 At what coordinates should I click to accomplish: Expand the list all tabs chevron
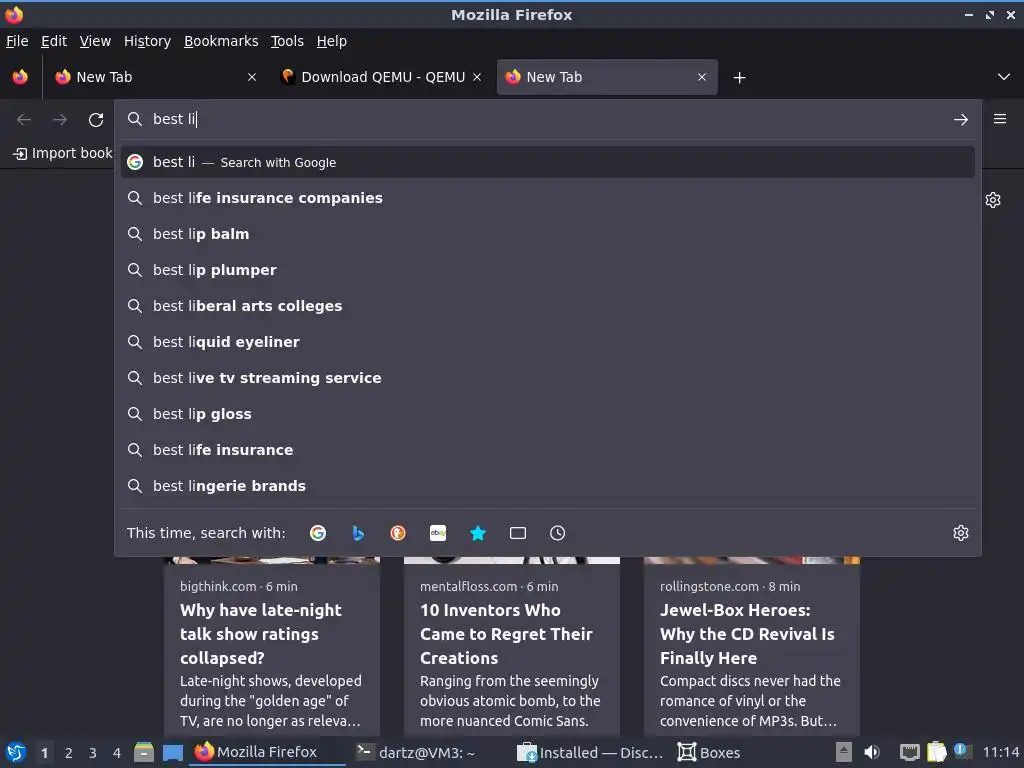(x=1004, y=77)
